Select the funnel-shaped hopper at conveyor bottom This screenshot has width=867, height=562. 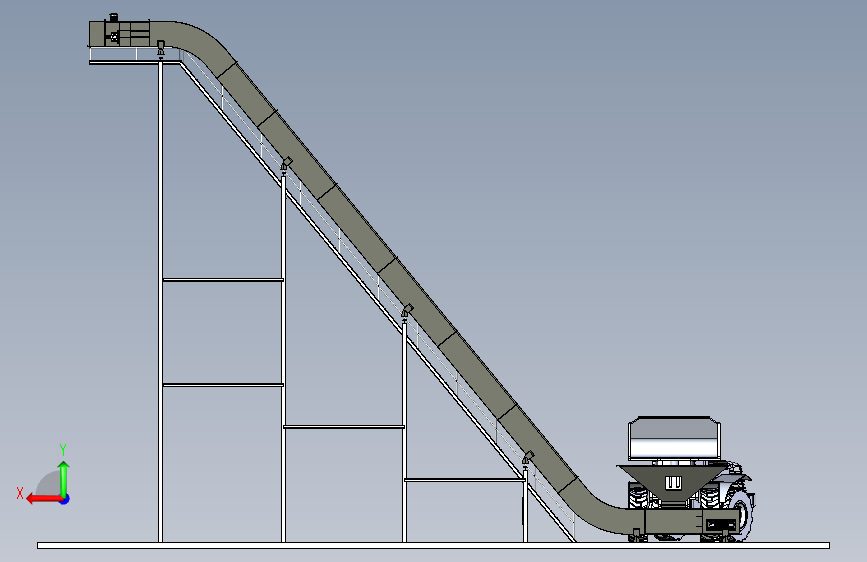[x=672, y=485]
